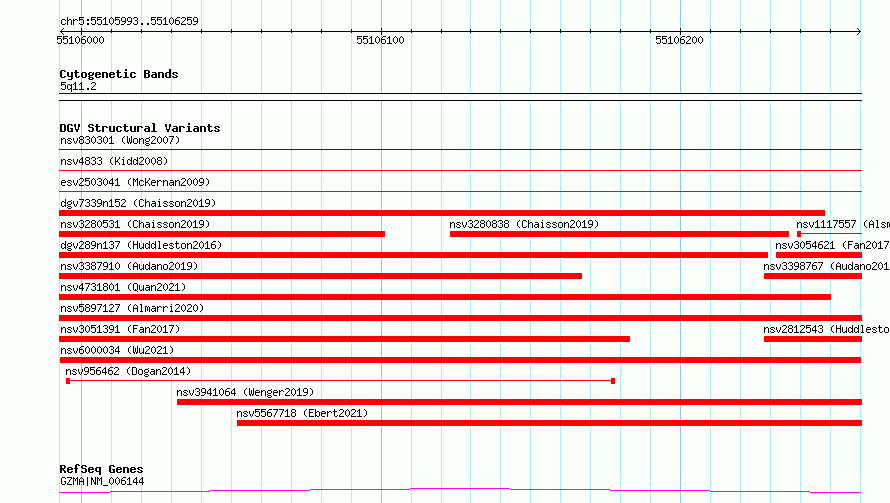Open variant dgv7339n152 (Chaisson2019)
Screen dimensions: 890x503
tap(138, 203)
